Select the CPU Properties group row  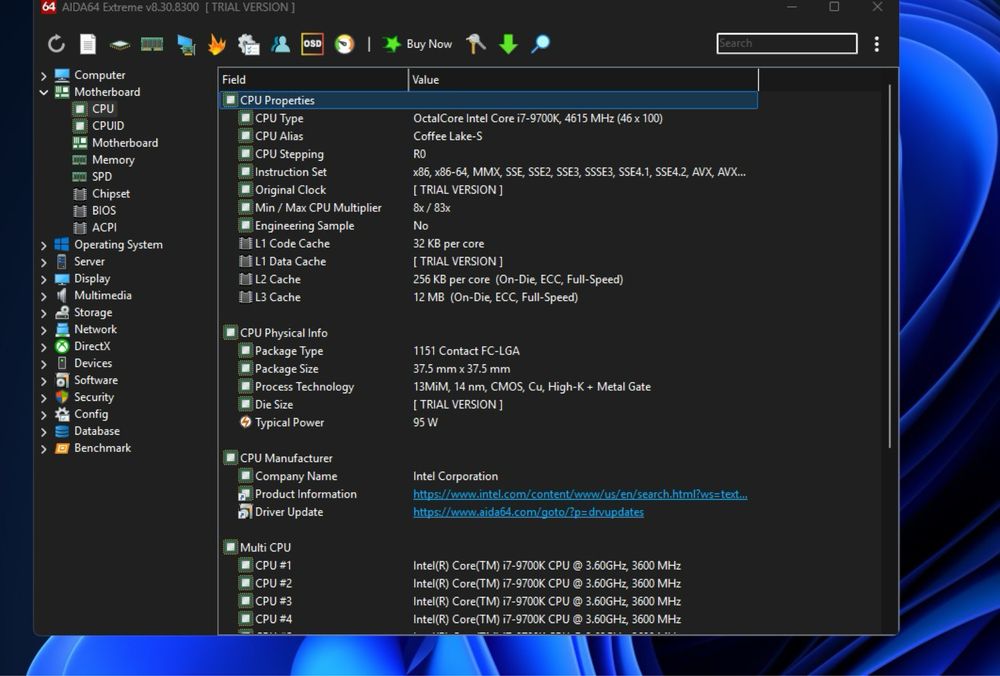(489, 100)
